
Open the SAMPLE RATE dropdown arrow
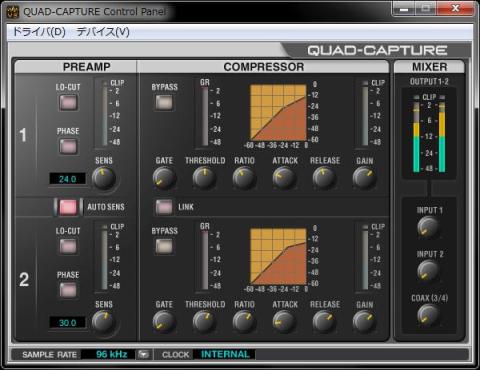pyautogui.click(x=144, y=354)
